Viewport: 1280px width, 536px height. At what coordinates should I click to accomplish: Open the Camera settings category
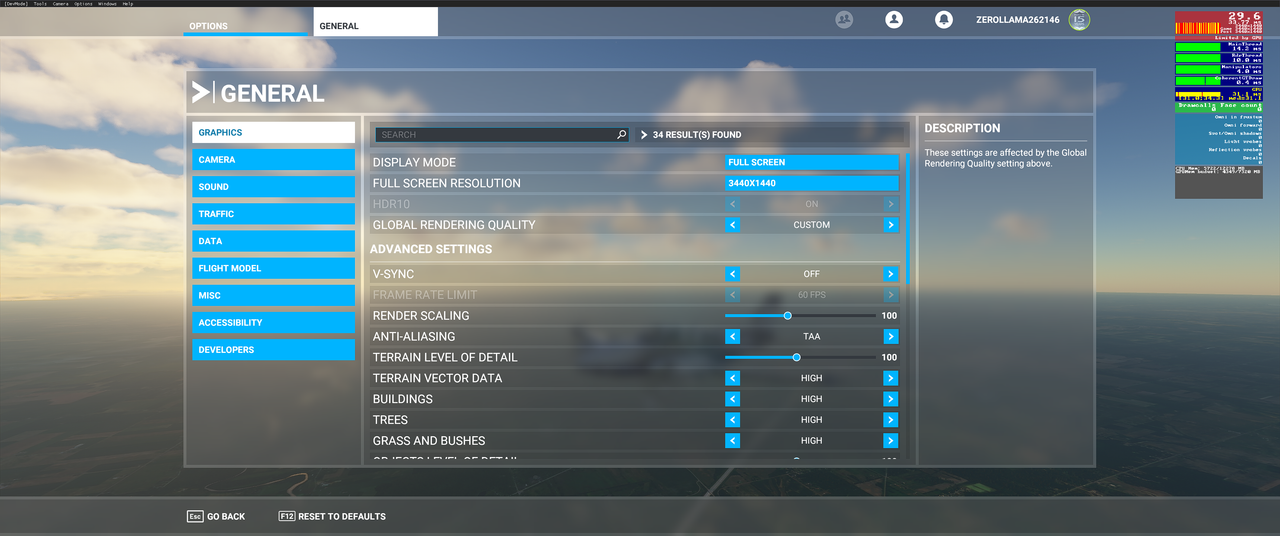[x=273, y=160]
